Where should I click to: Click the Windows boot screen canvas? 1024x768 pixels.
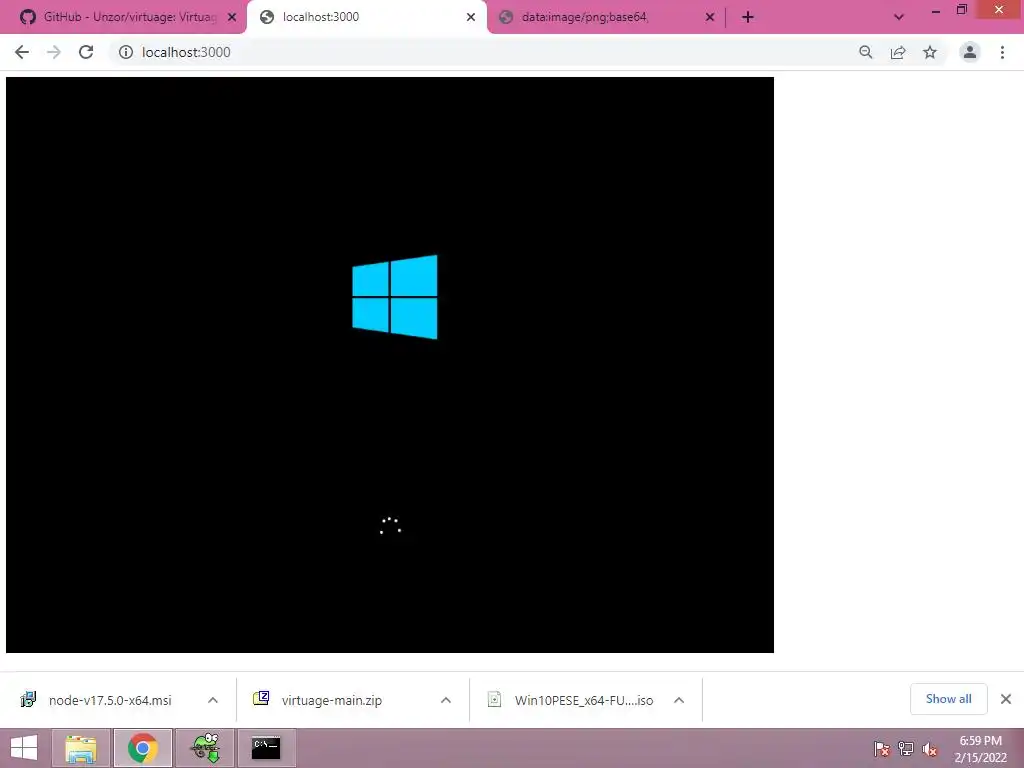tap(390, 364)
